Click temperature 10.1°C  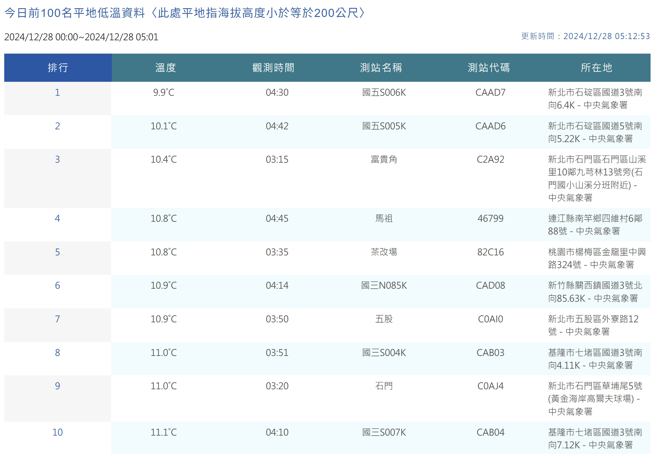(164, 126)
